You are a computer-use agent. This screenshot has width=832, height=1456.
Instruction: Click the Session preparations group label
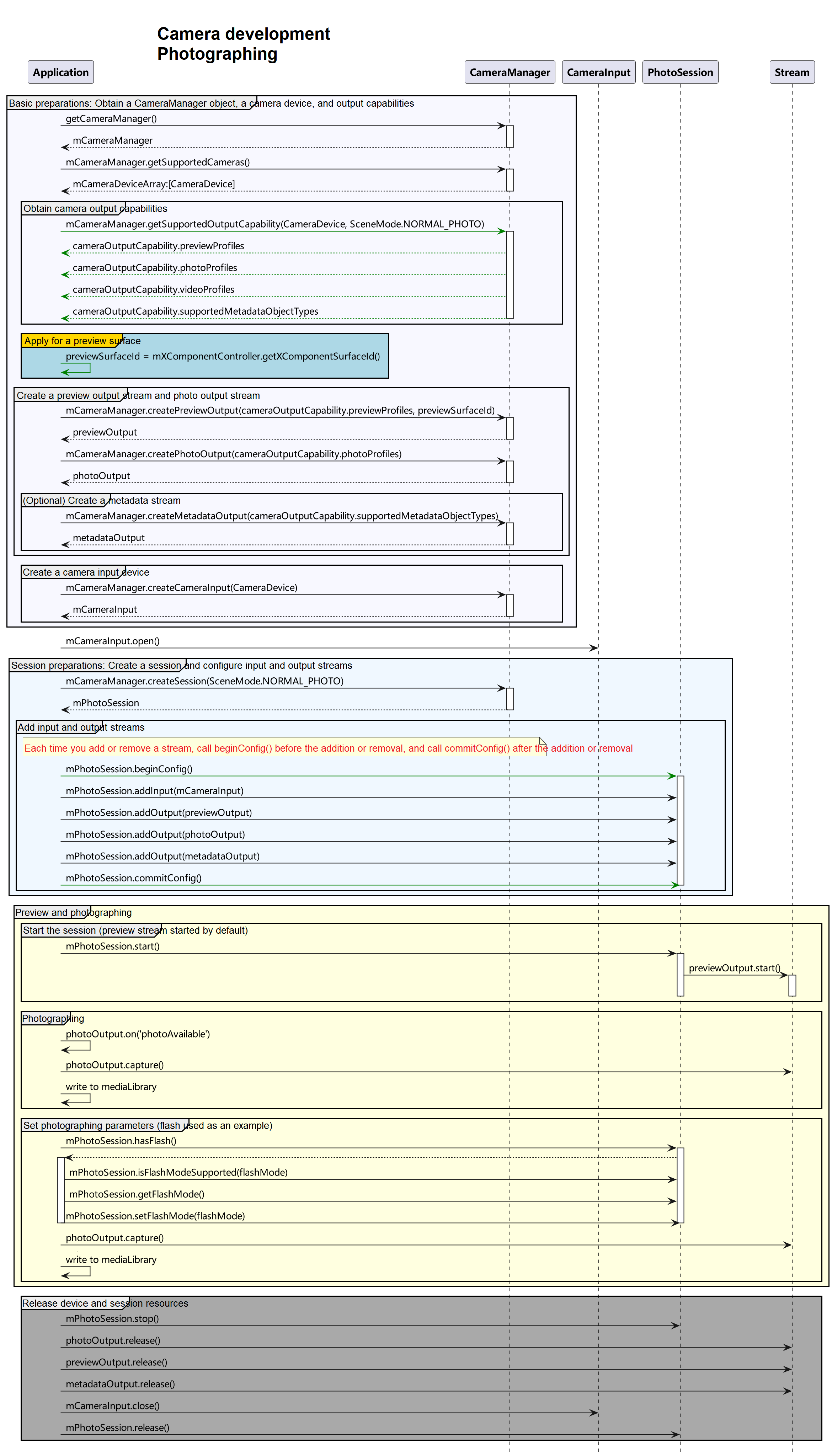pos(182,665)
